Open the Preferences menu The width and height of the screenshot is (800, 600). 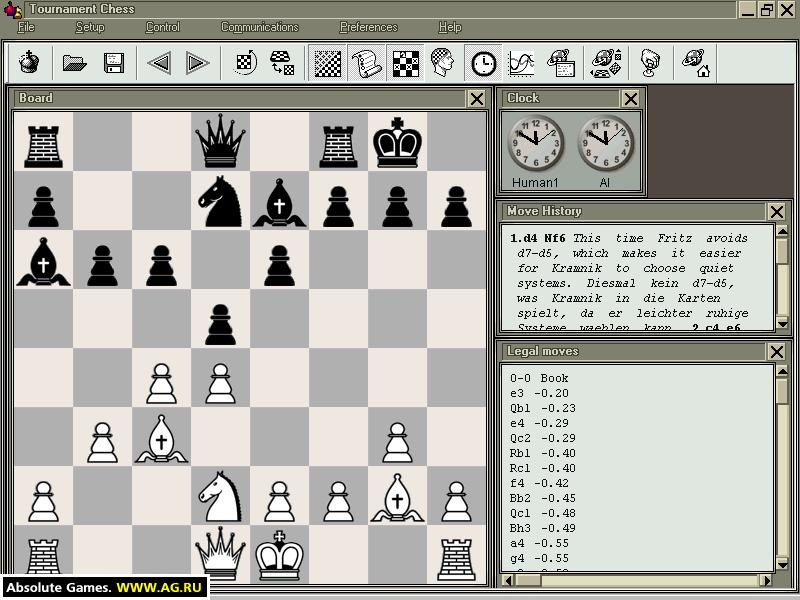(368, 27)
